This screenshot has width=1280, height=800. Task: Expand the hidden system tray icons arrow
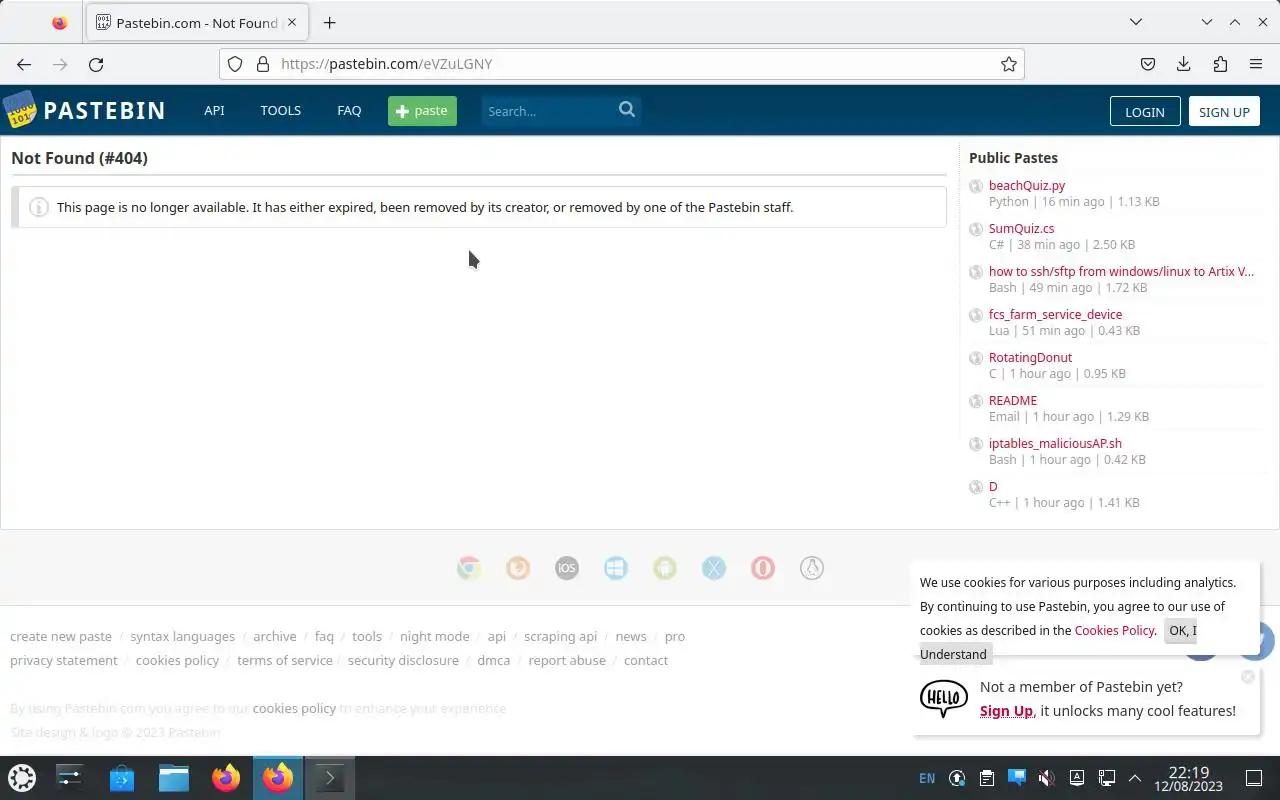(x=1135, y=778)
